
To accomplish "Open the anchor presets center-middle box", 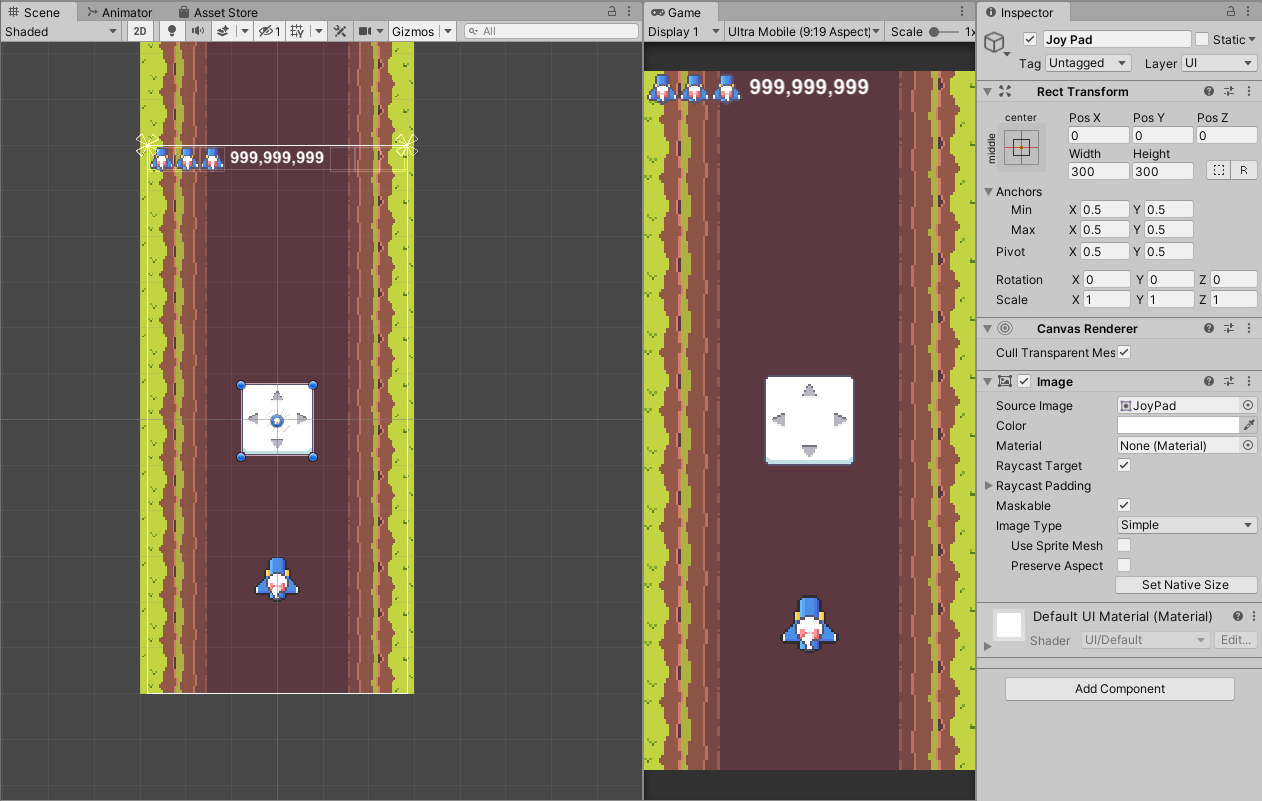I will (1021, 147).
